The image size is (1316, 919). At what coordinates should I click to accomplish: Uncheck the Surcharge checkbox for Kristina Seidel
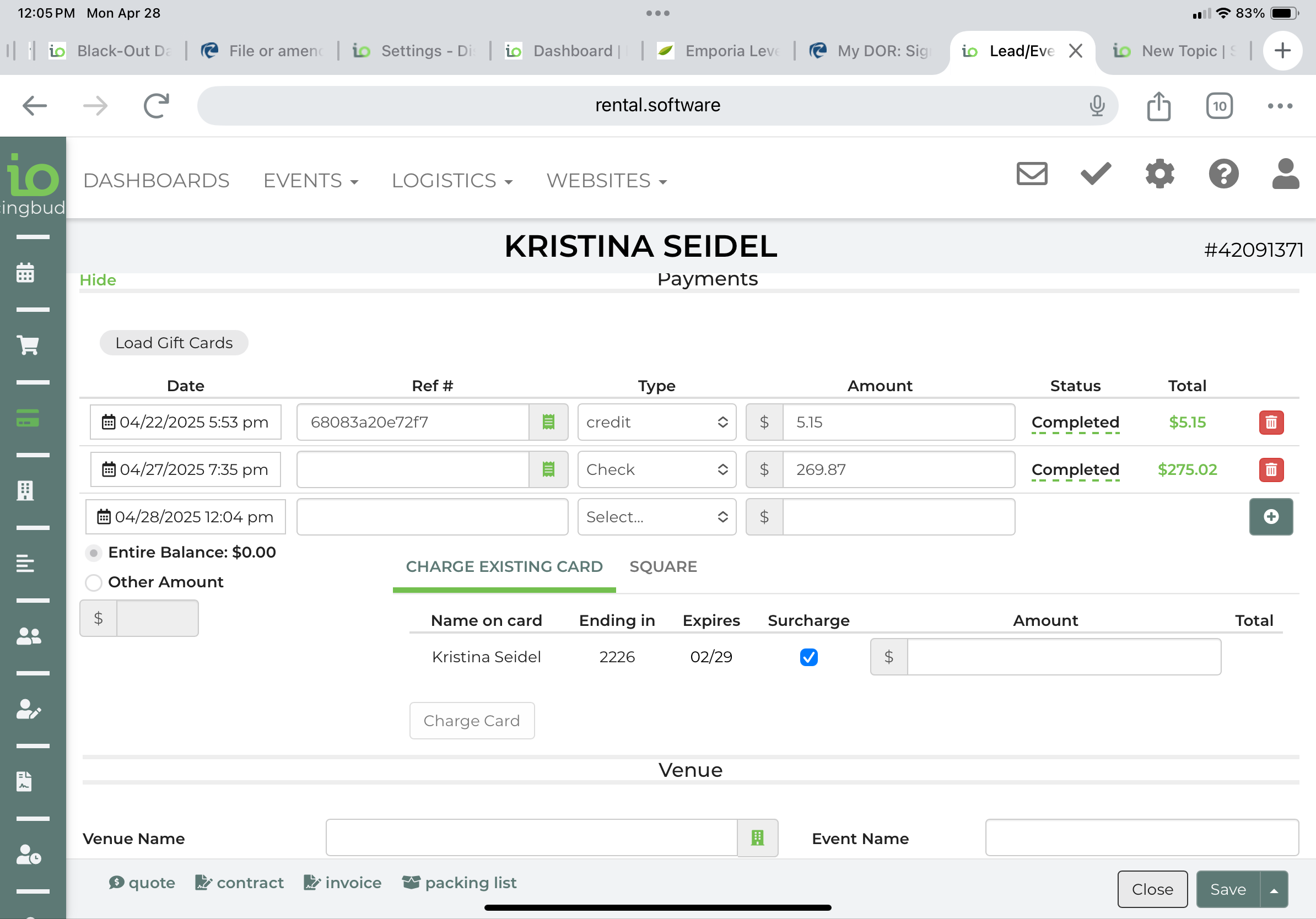[808, 657]
